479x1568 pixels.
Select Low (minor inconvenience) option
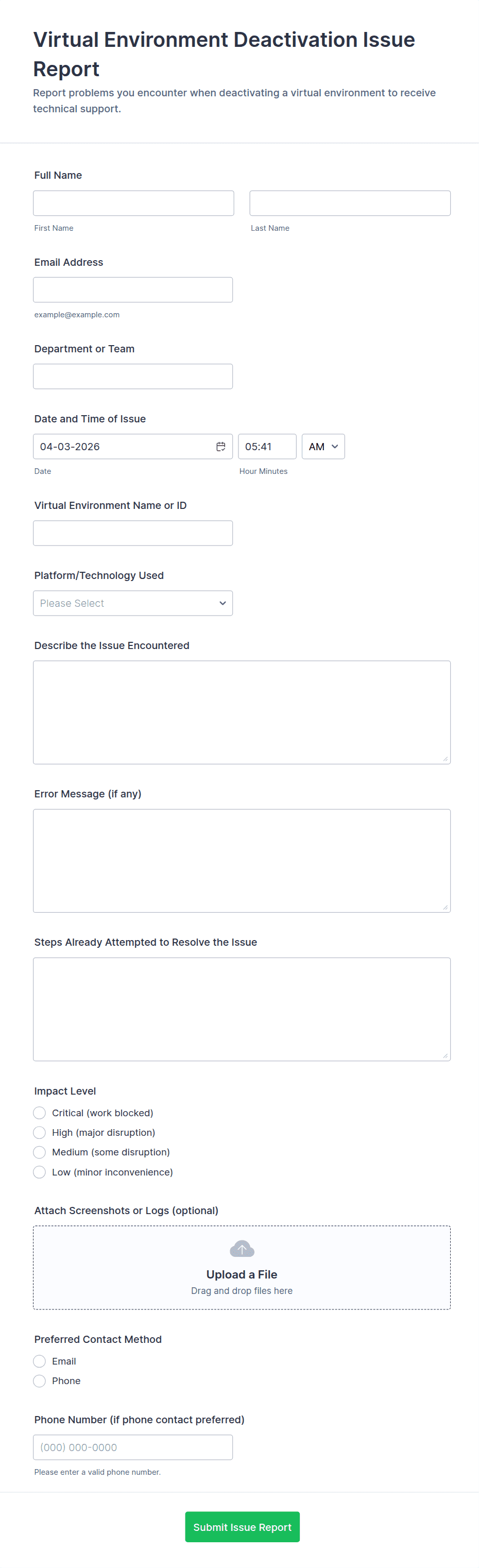point(40,1172)
